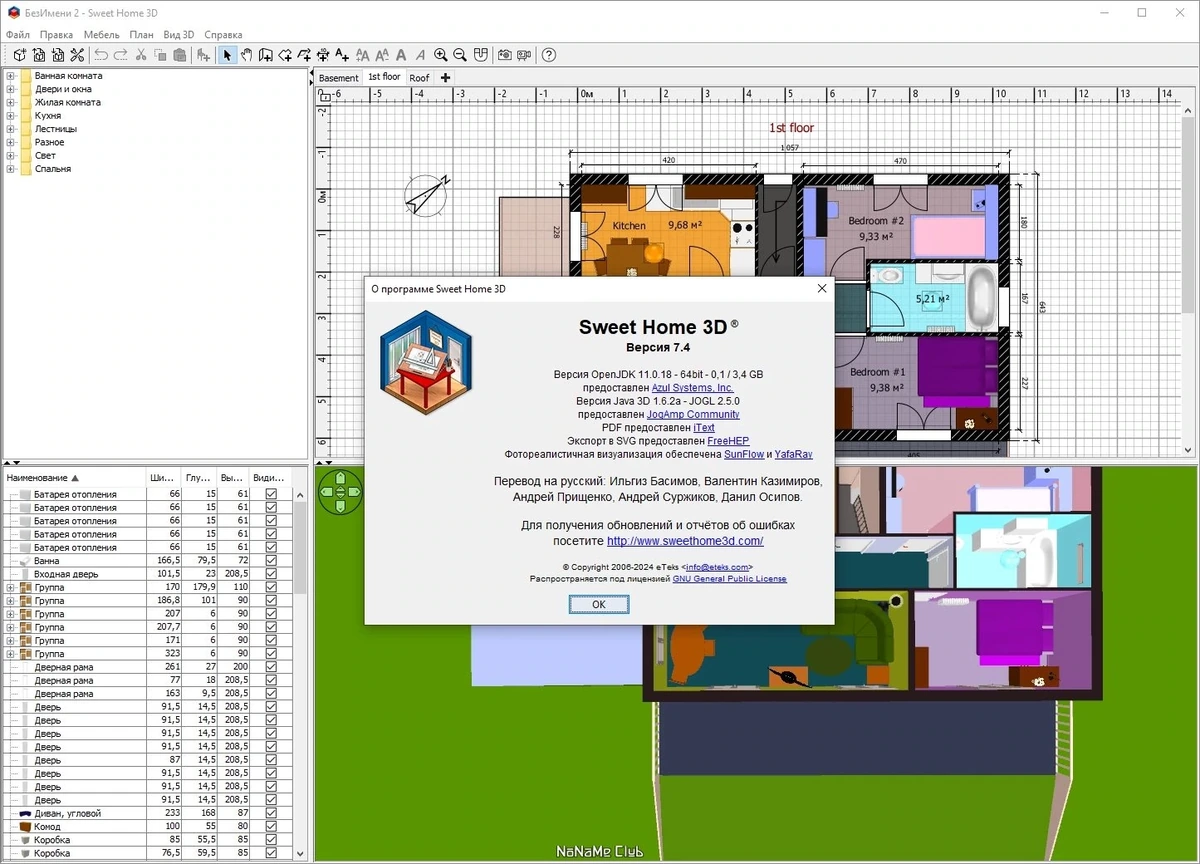
Task: Expand the Разное catalog folder
Action: click(11, 142)
